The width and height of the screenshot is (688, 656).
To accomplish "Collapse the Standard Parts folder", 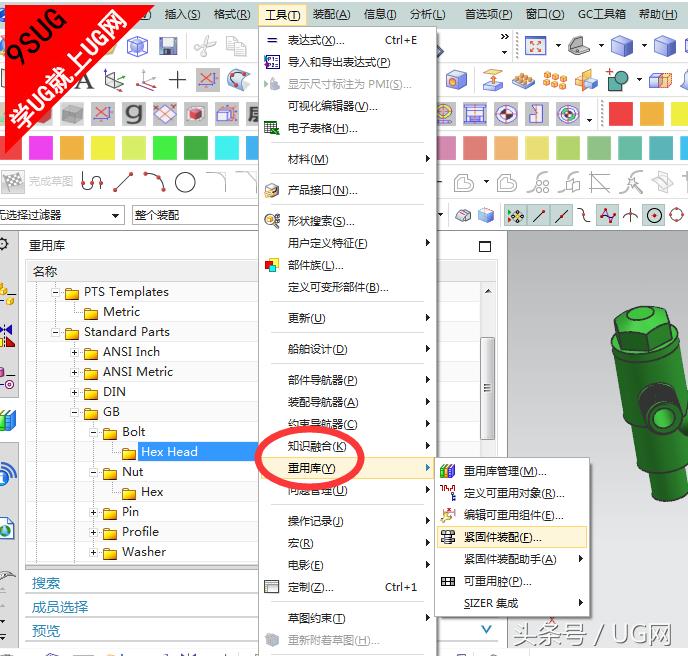I will (55, 332).
